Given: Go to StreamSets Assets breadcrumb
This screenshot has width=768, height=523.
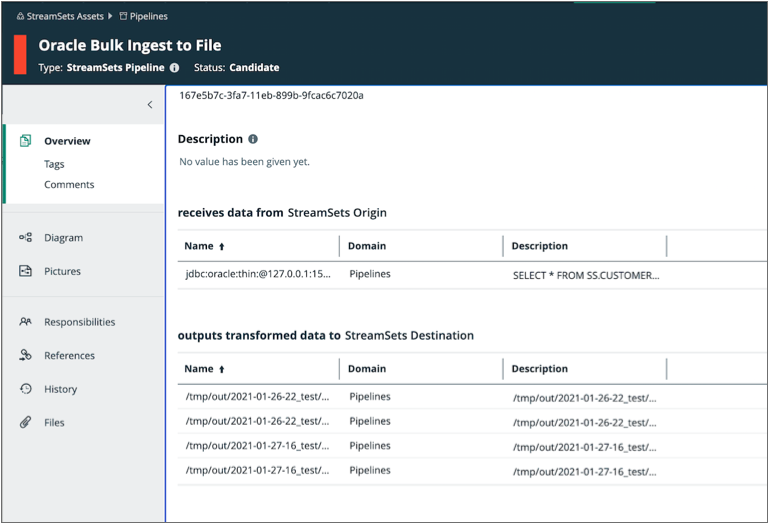Looking at the screenshot, I should [59, 17].
